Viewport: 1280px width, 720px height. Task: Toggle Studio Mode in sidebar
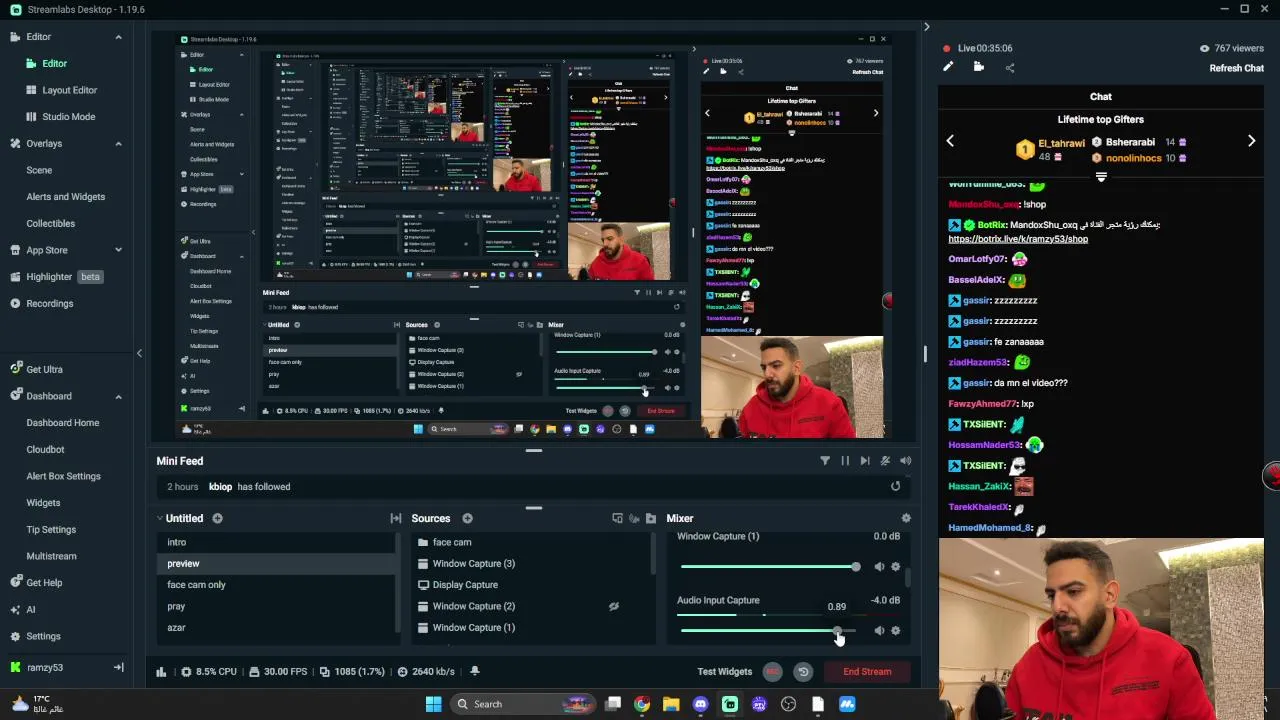pyautogui.click(x=68, y=117)
